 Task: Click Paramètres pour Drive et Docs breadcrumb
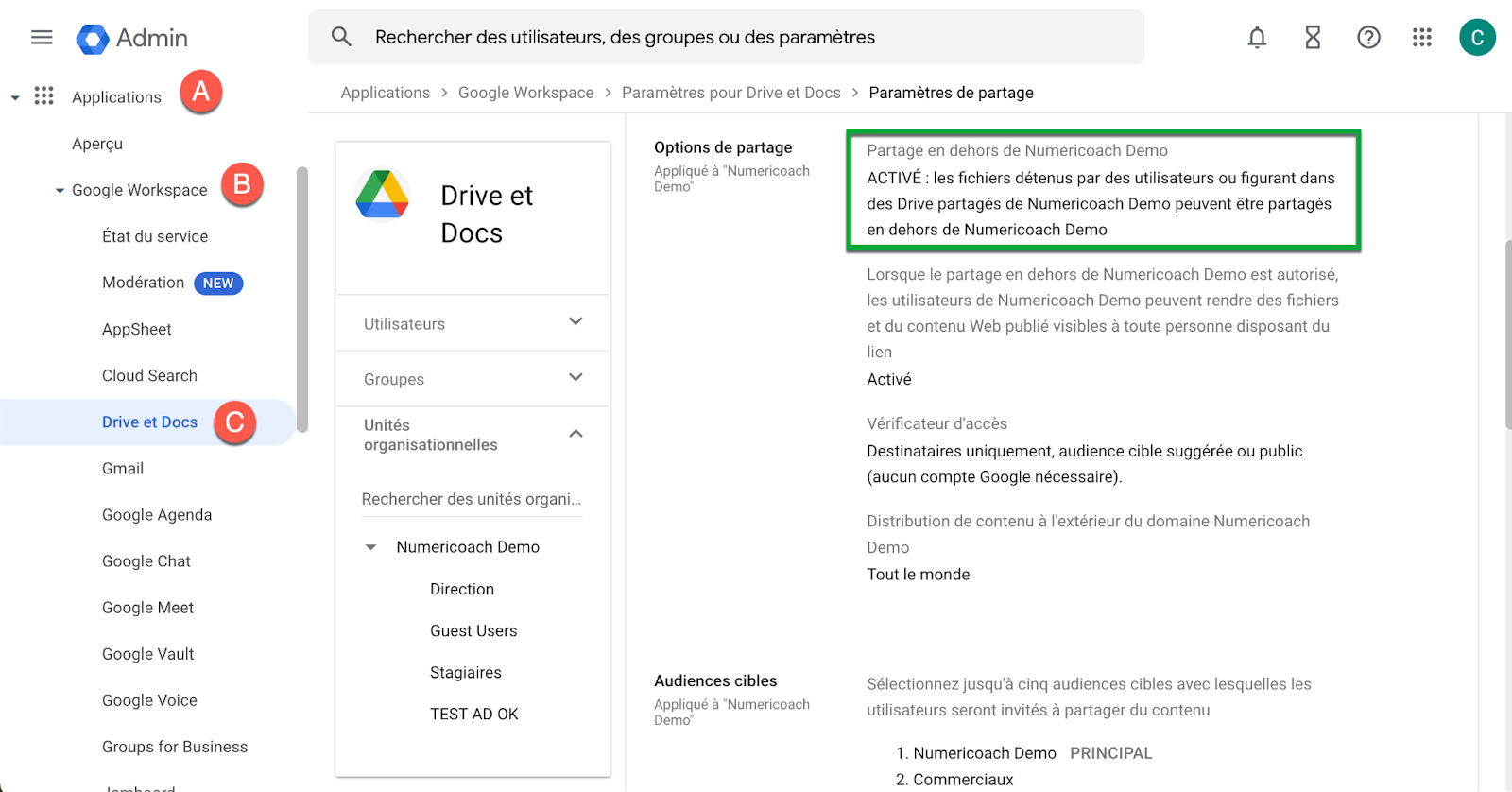pos(730,93)
